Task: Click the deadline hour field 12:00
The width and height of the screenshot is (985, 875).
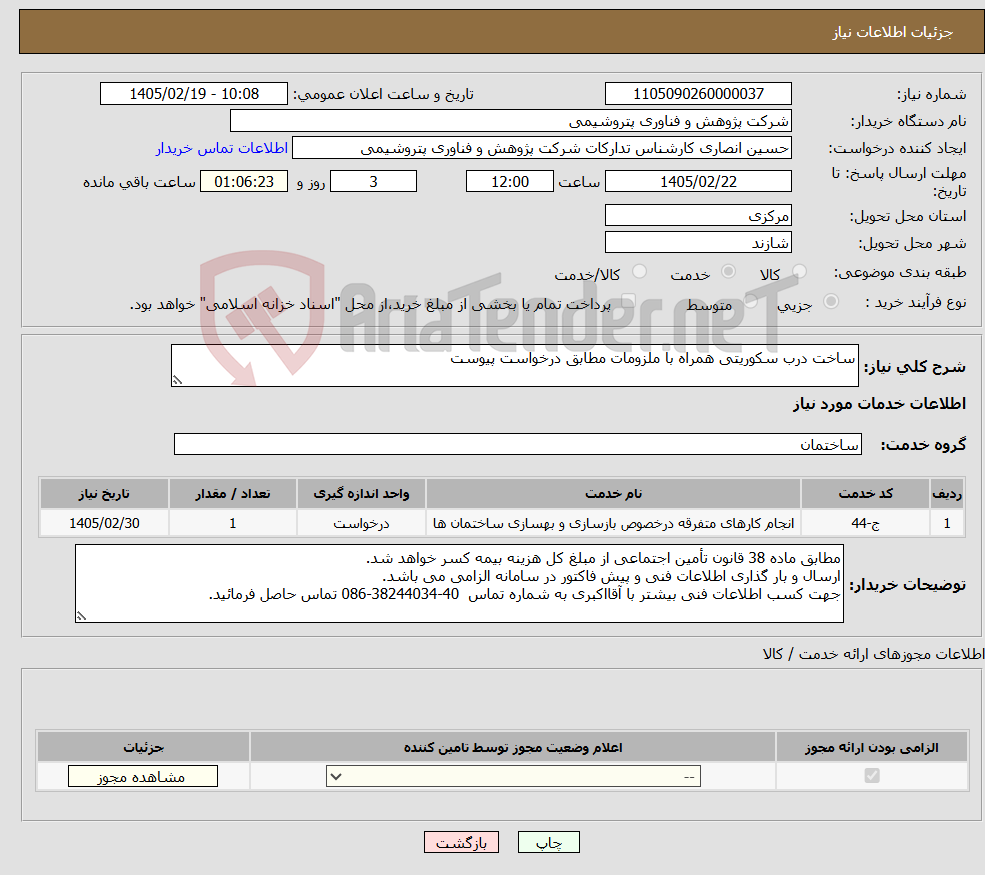Action: [x=509, y=182]
